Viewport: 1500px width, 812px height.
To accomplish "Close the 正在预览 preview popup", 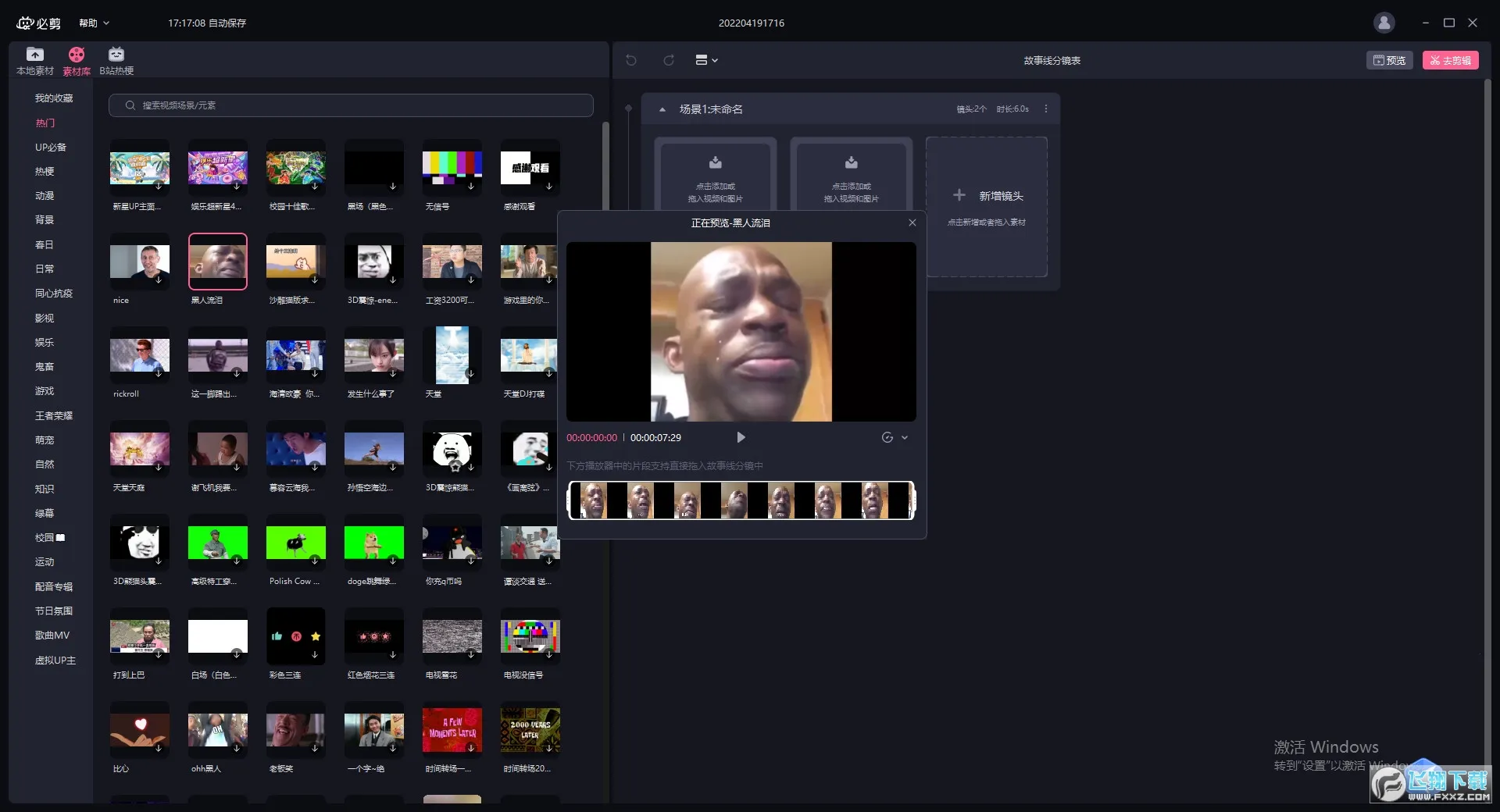I will tap(912, 223).
